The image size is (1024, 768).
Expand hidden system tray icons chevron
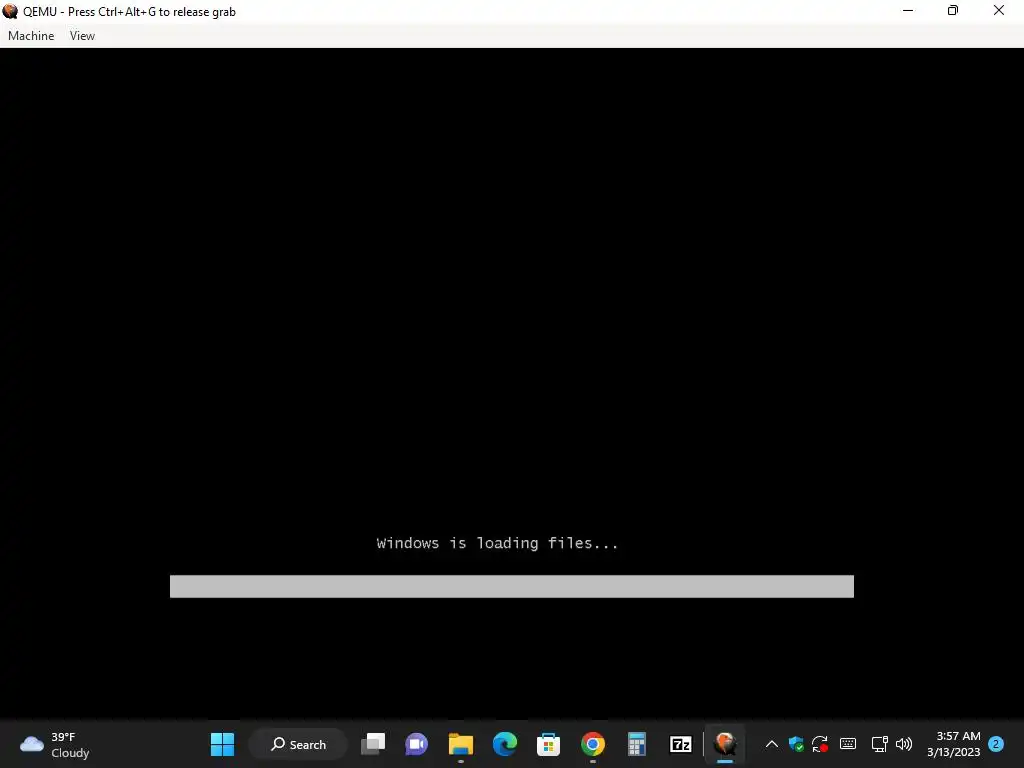[771, 744]
